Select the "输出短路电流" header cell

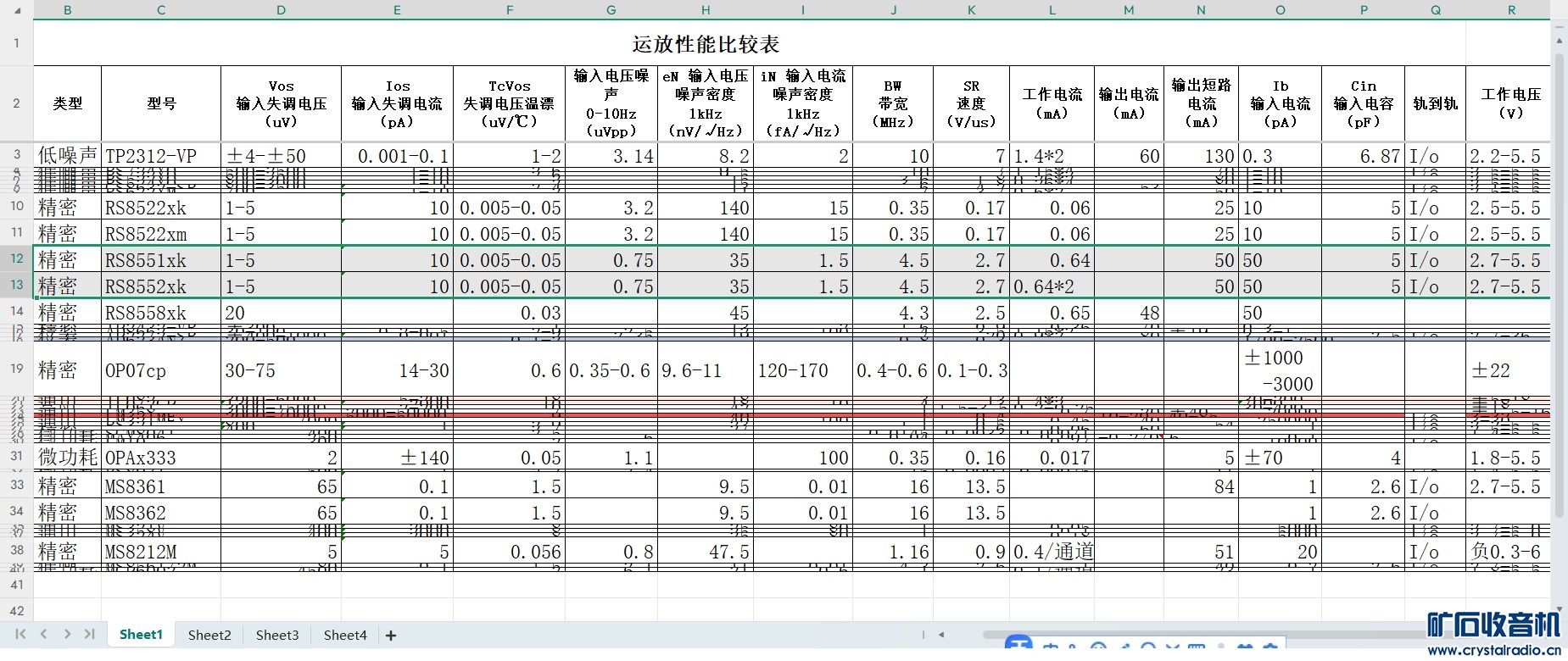[x=1201, y=103]
